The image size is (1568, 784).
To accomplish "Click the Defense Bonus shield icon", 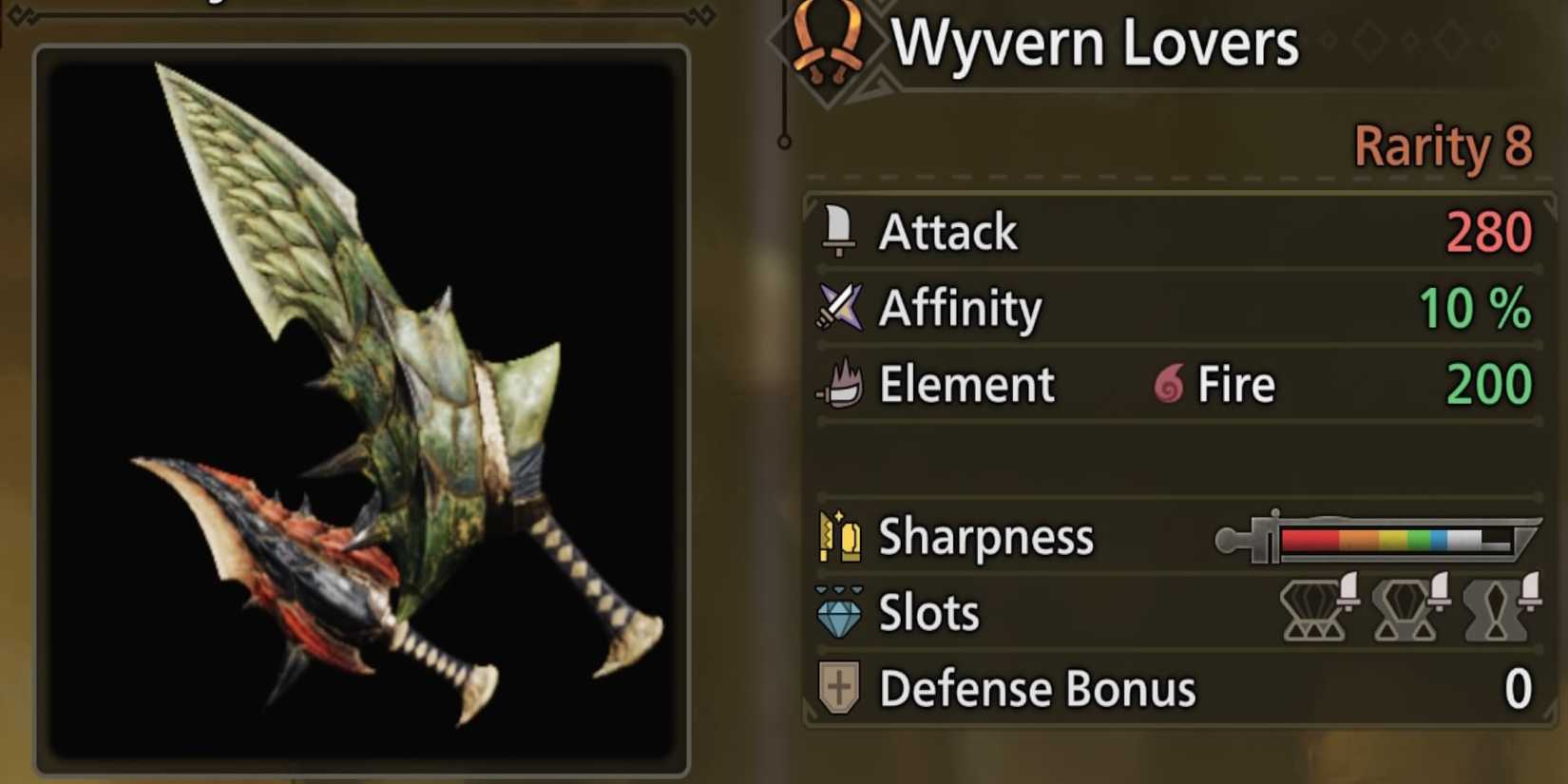I will click(x=838, y=687).
